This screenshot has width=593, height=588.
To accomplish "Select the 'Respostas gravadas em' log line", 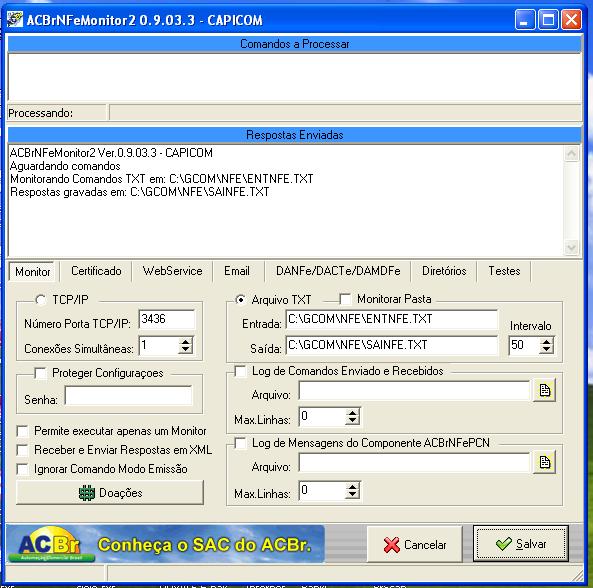I will pyautogui.click(x=140, y=192).
